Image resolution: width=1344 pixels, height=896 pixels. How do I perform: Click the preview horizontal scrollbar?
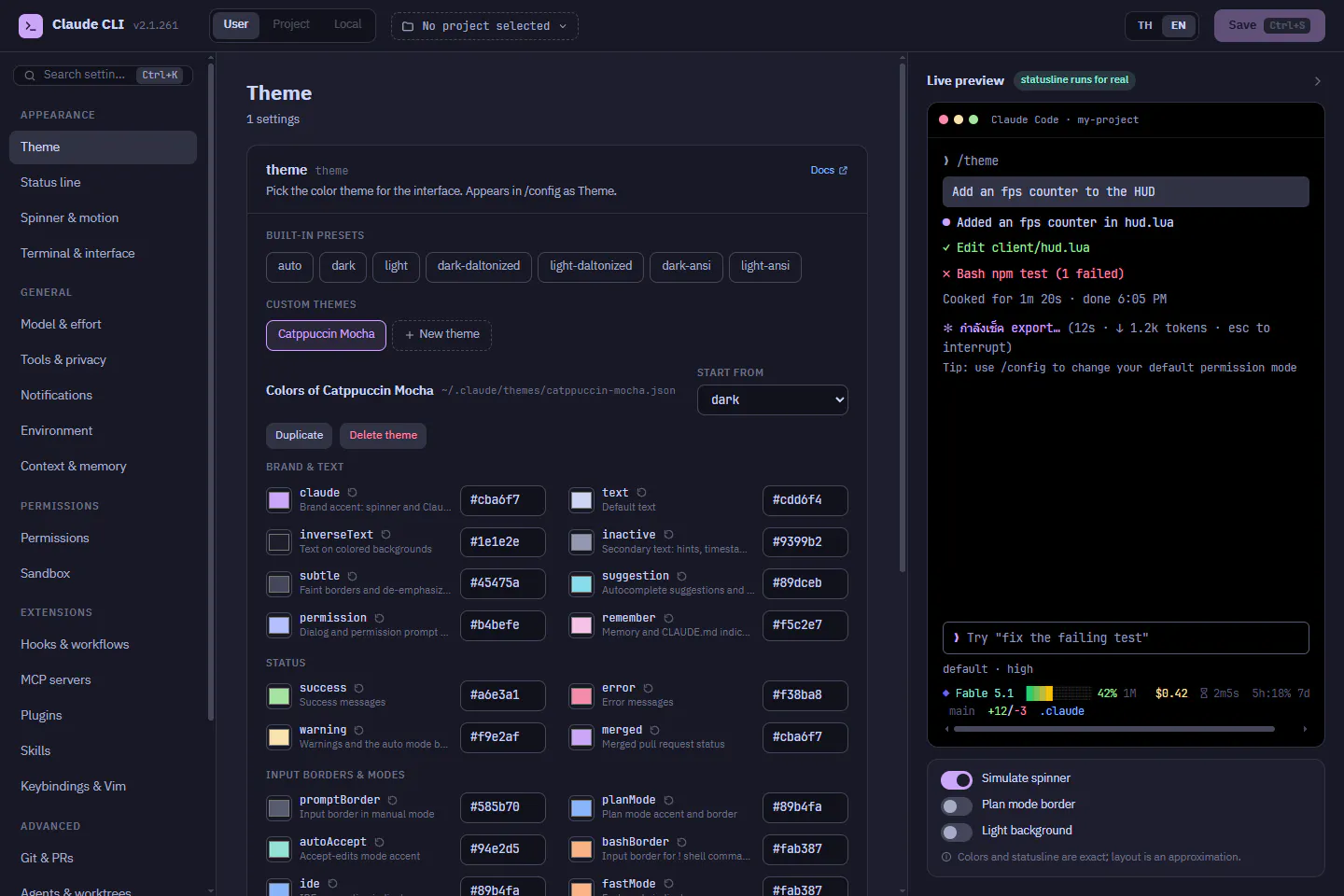(x=1113, y=729)
